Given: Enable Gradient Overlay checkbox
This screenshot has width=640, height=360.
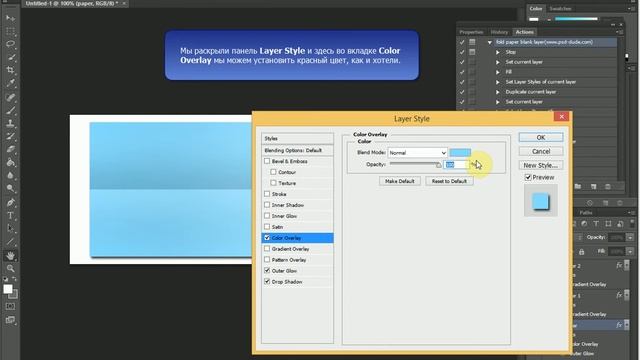Looking at the screenshot, I should click(267, 249).
